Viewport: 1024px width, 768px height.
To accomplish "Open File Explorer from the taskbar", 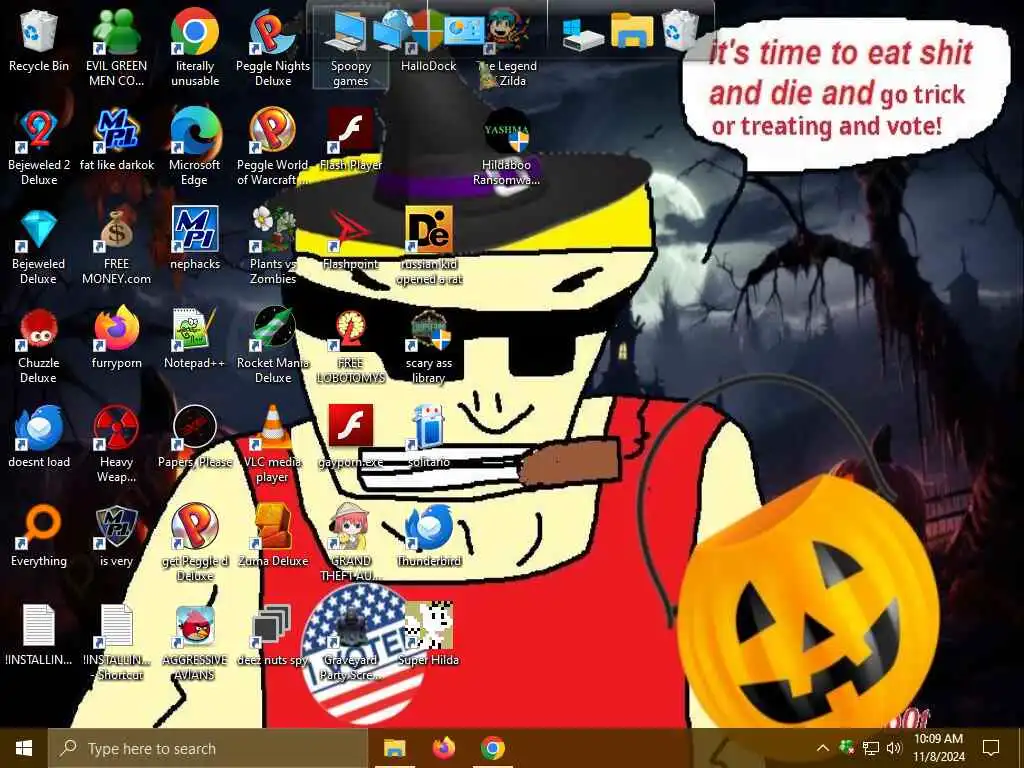I will click(x=394, y=748).
